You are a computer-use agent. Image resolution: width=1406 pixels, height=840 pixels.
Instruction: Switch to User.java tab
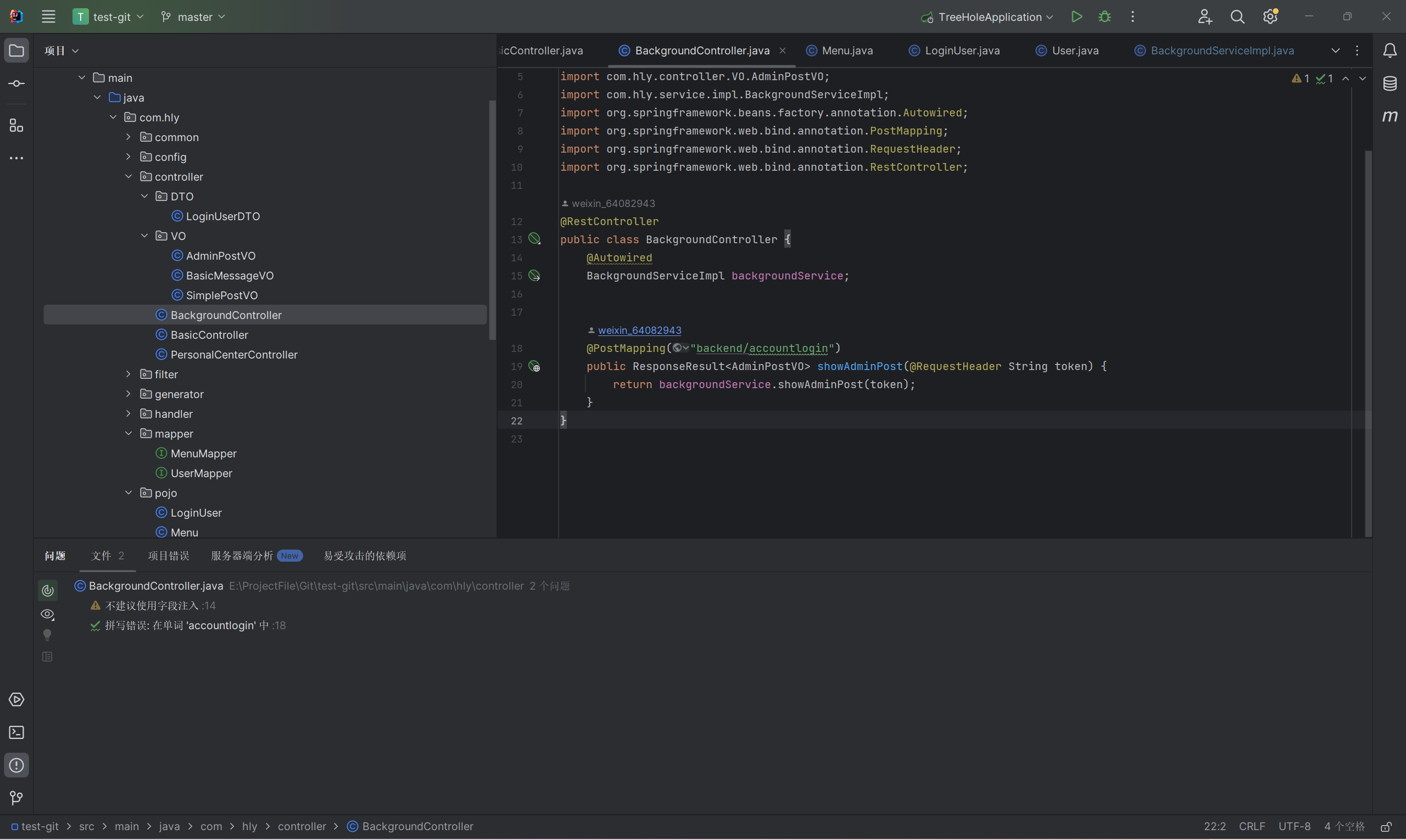[x=1067, y=51]
